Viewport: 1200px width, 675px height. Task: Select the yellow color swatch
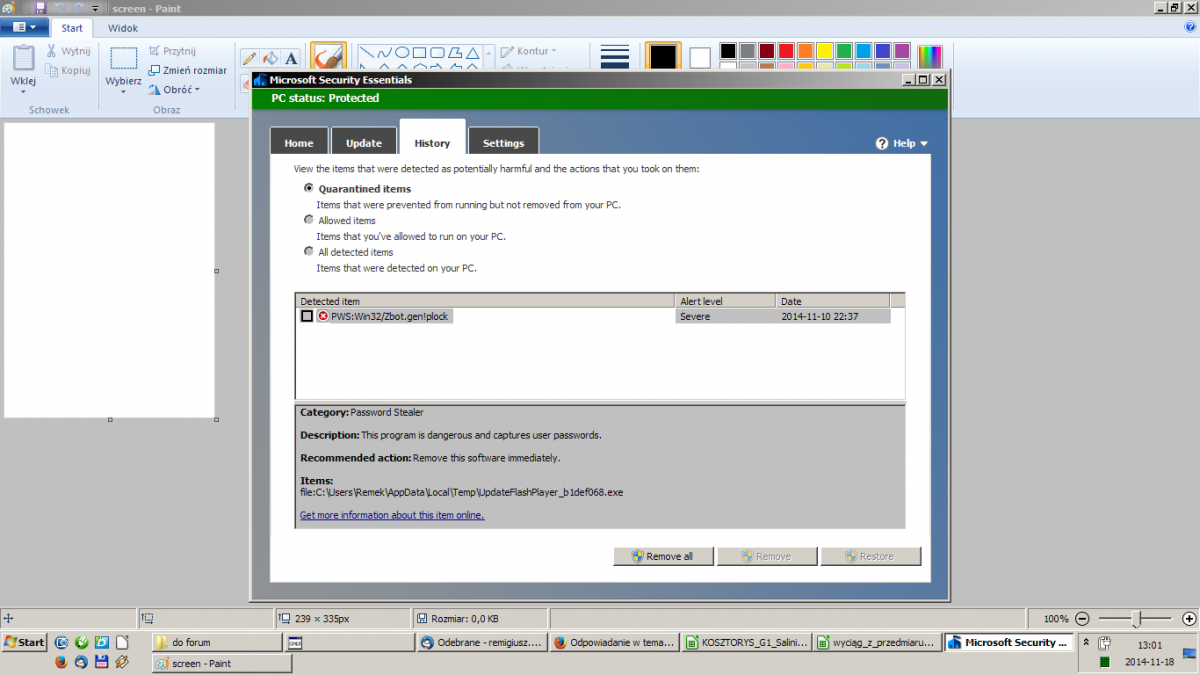pos(825,51)
